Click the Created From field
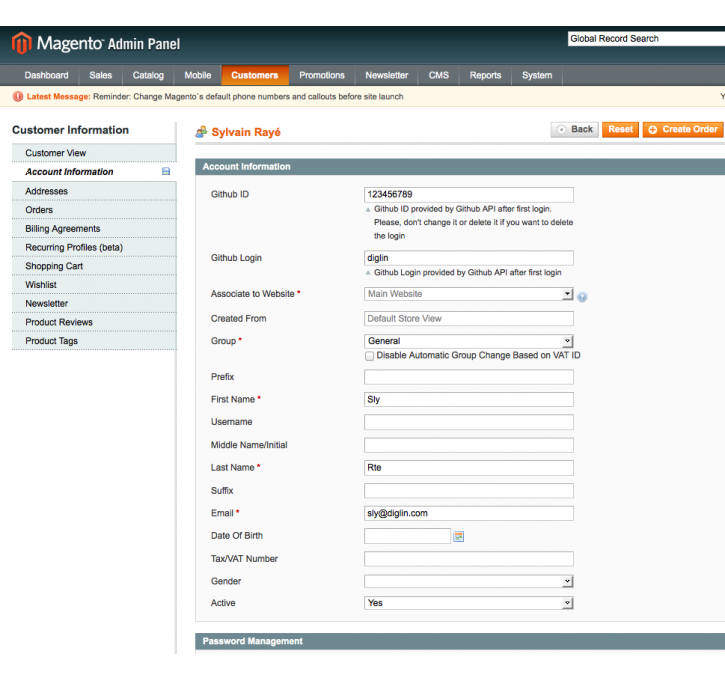Viewport: 725px width, 680px height. point(469,319)
